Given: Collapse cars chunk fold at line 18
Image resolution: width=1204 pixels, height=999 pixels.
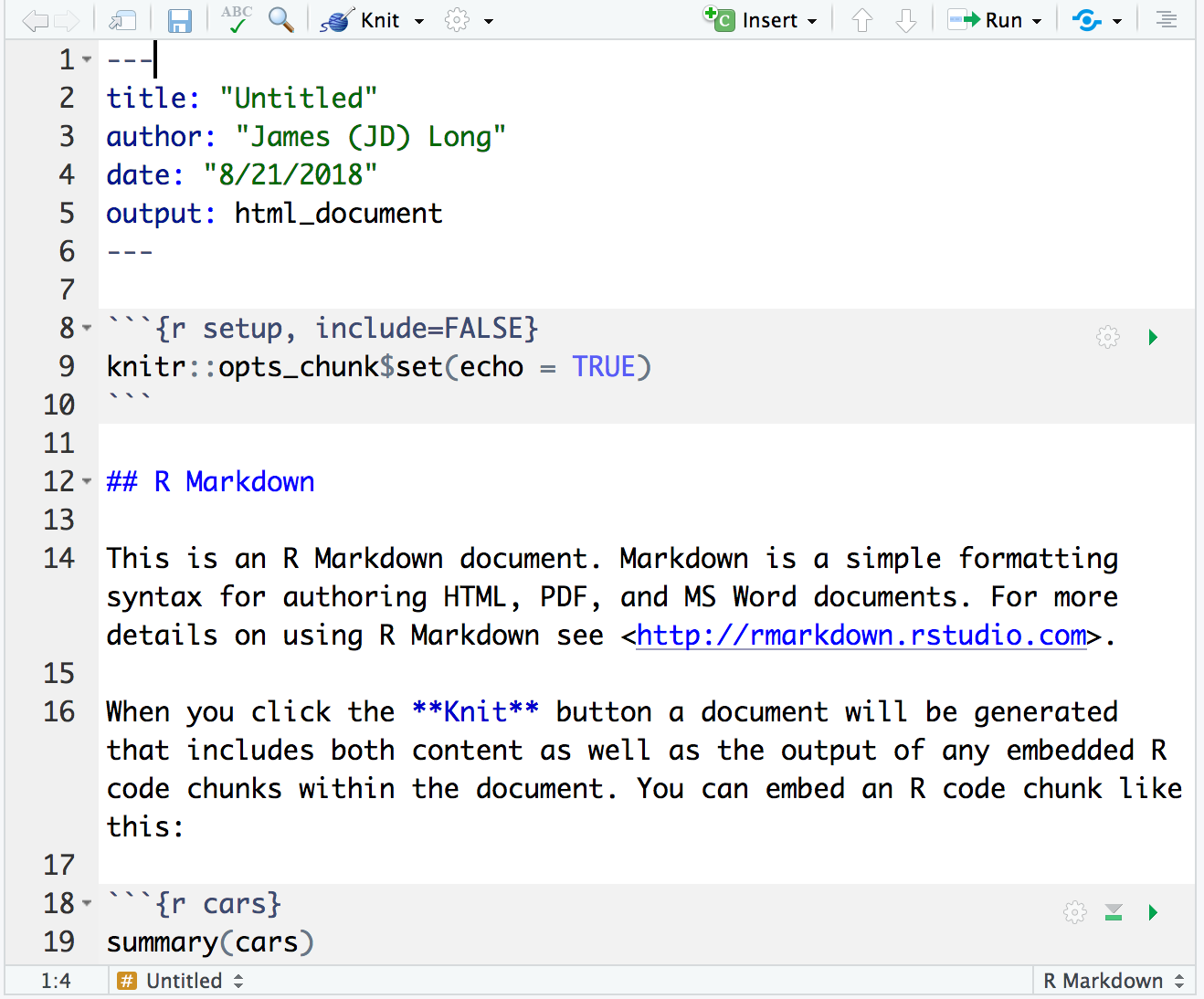Looking at the screenshot, I should [x=87, y=903].
